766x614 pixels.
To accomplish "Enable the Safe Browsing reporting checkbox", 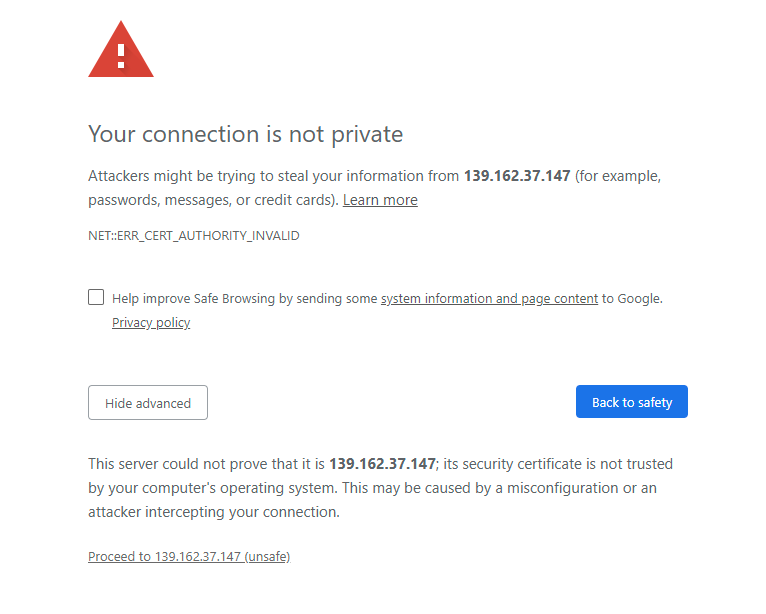I will tap(96, 297).
